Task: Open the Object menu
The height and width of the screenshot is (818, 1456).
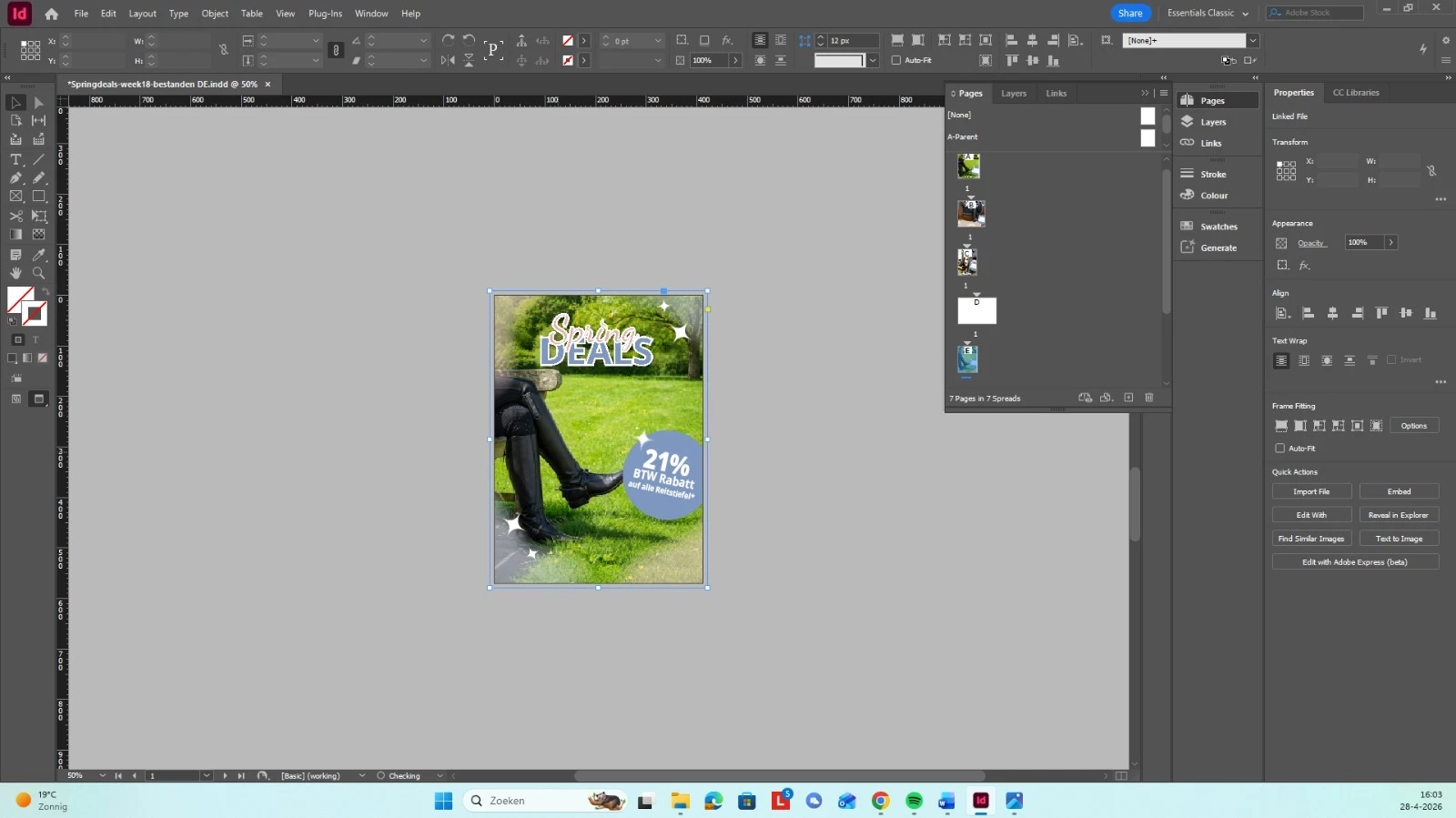Action: (x=215, y=14)
